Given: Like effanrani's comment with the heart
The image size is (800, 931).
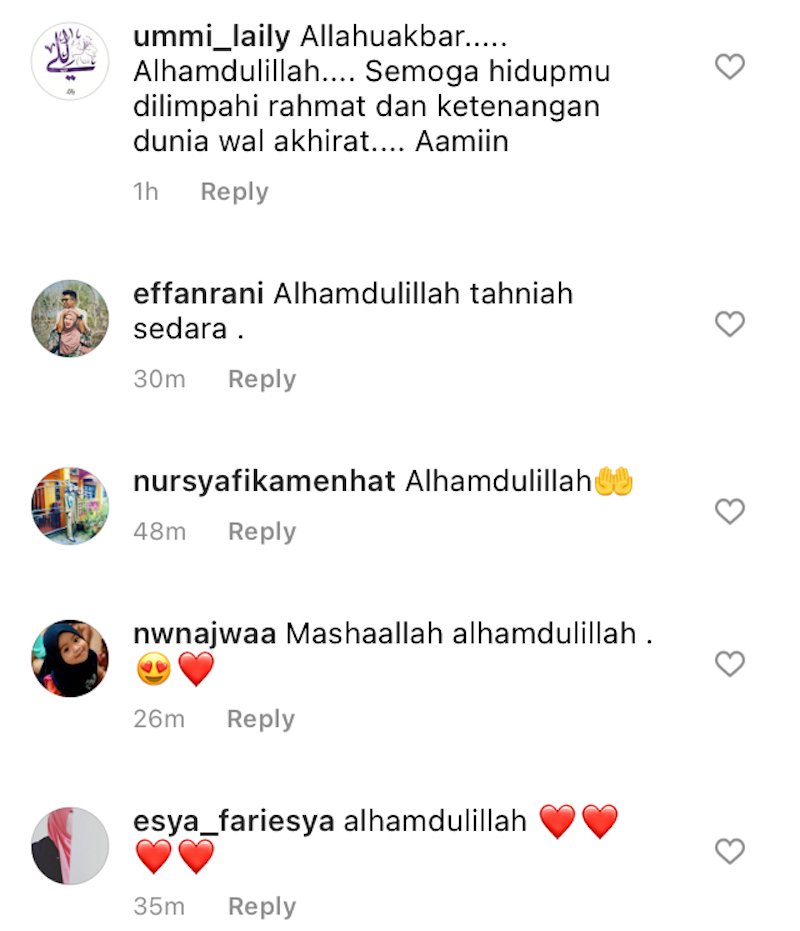Looking at the screenshot, I should [x=729, y=324].
